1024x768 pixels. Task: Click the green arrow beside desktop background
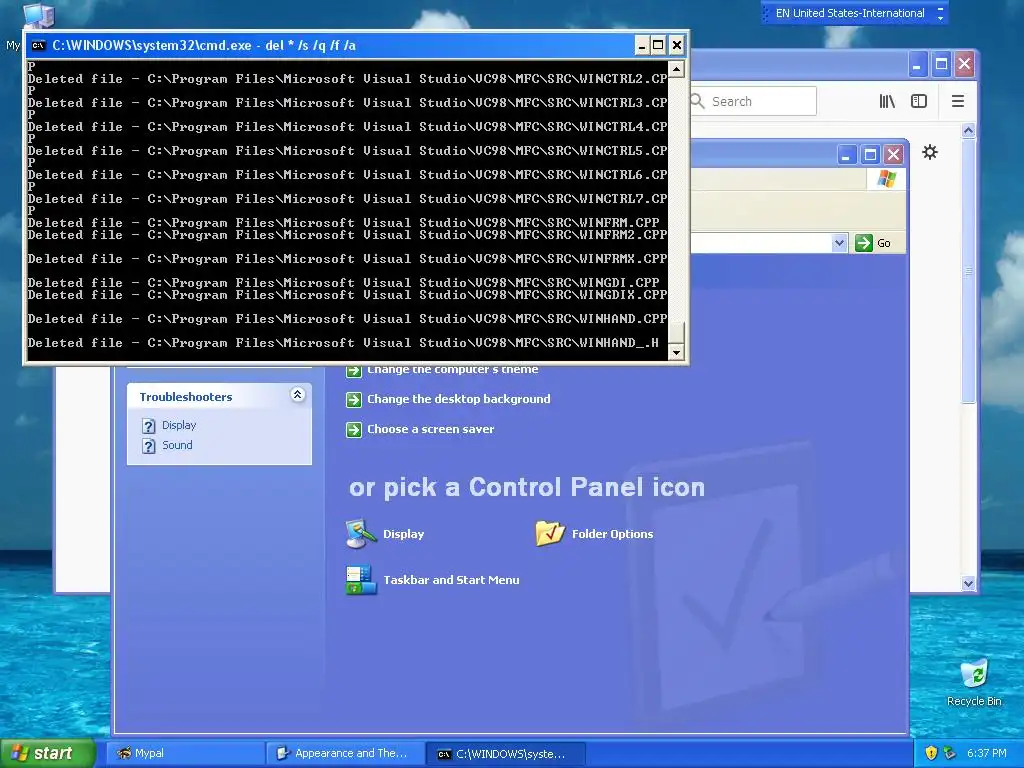click(x=354, y=399)
